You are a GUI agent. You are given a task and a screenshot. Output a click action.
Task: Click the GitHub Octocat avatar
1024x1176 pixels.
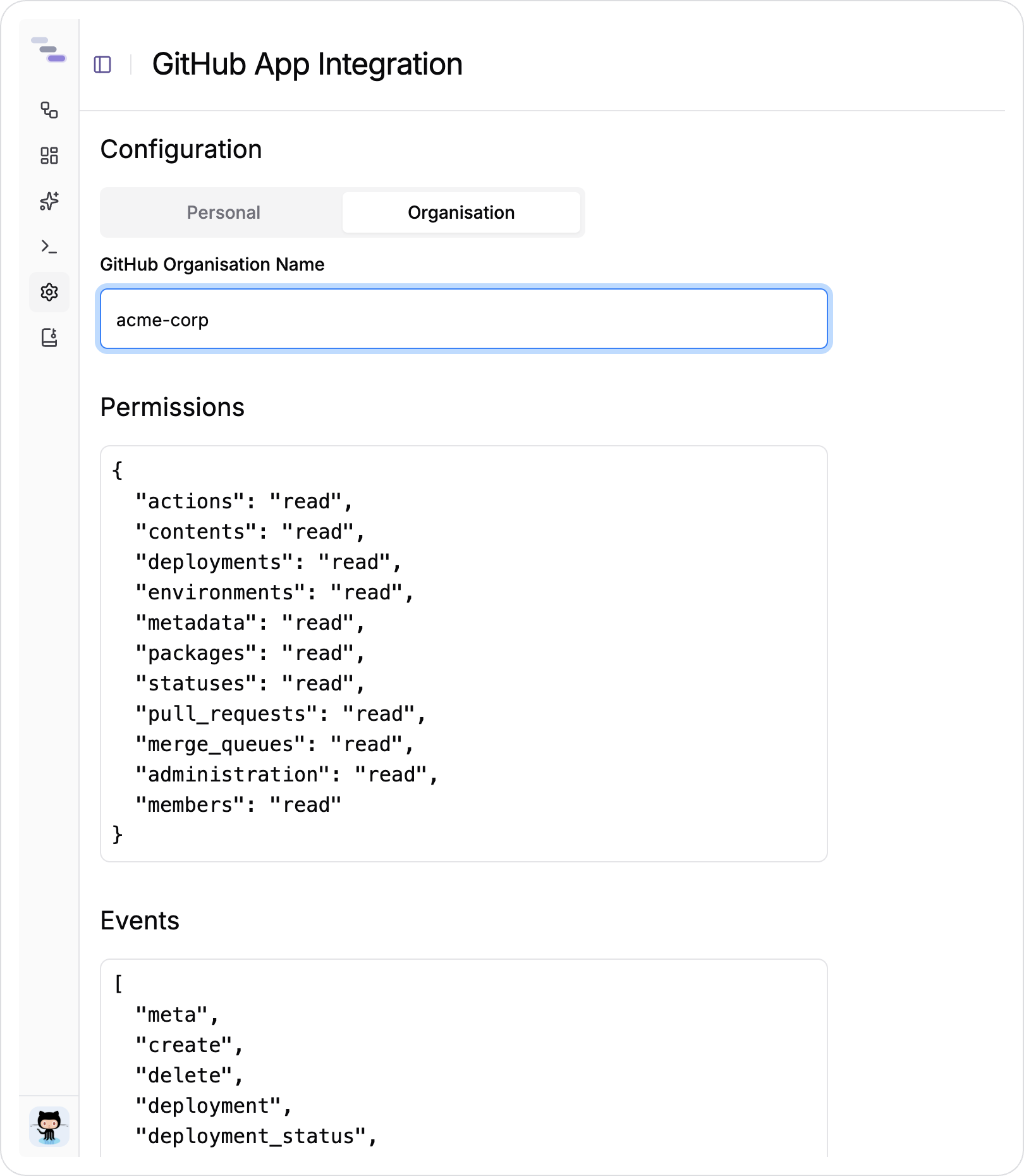(49, 1127)
